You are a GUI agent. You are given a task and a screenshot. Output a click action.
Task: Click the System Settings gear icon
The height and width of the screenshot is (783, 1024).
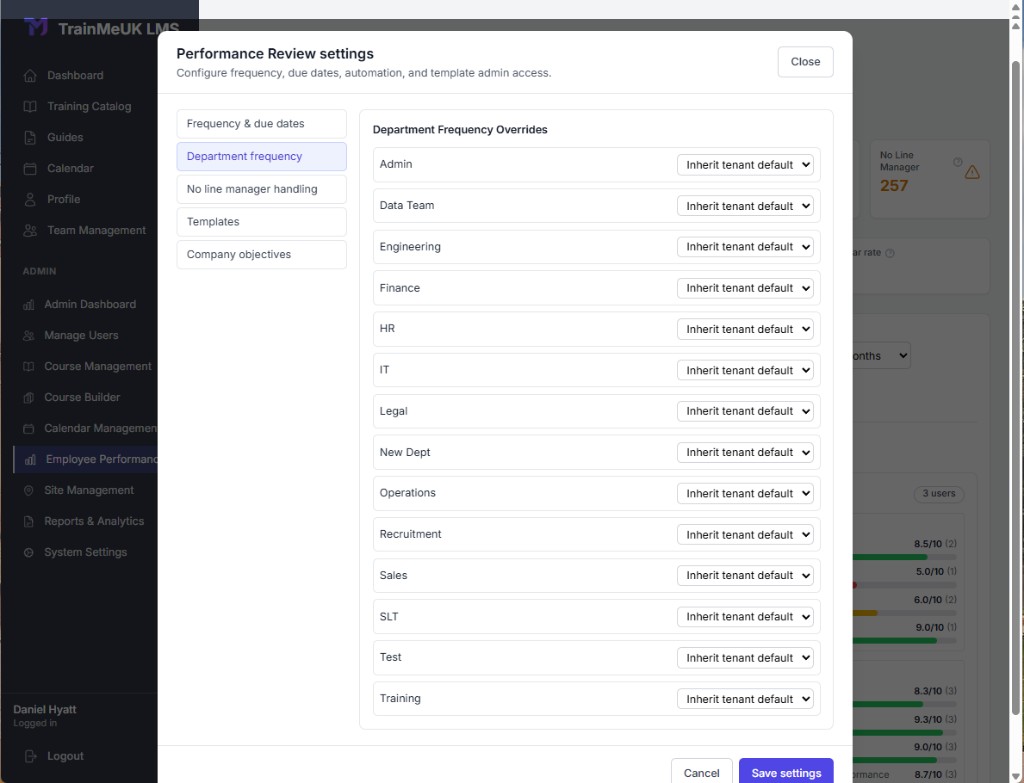(x=29, y=553)
